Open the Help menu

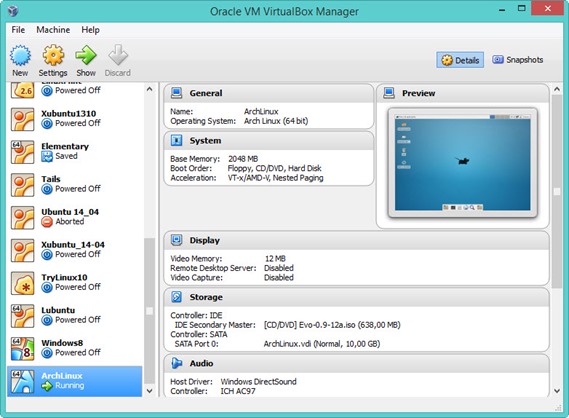(90, 30)
